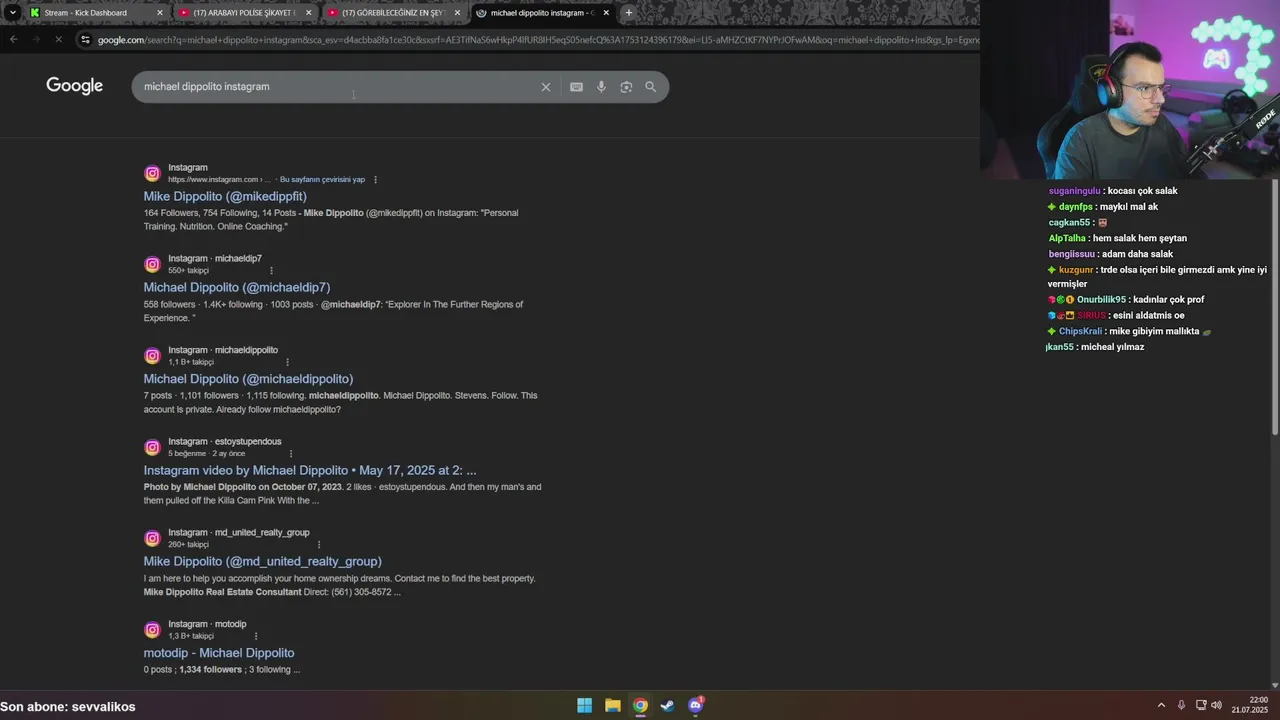Screen dimensions: 1280x720
Task: Open the motodip - Michael Dippolito result
Action: click(x=219, y=653)
